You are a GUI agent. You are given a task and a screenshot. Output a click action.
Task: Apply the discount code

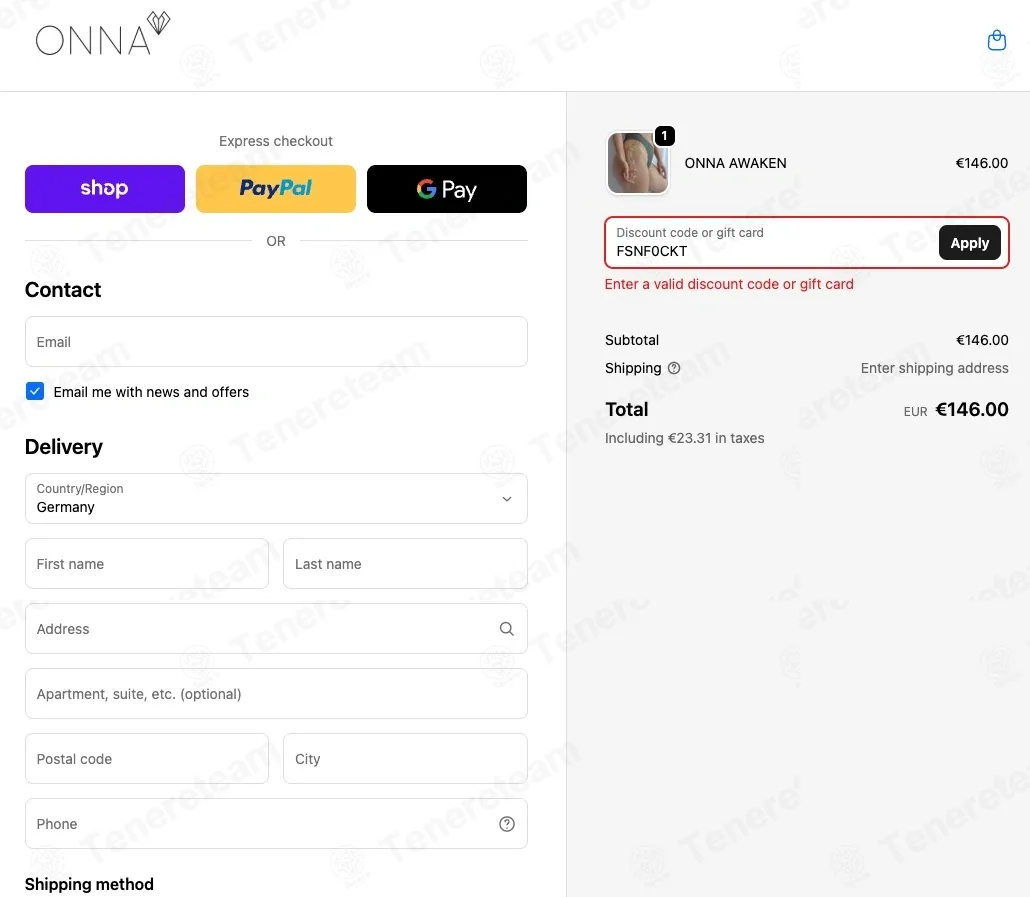pos(969,242)
